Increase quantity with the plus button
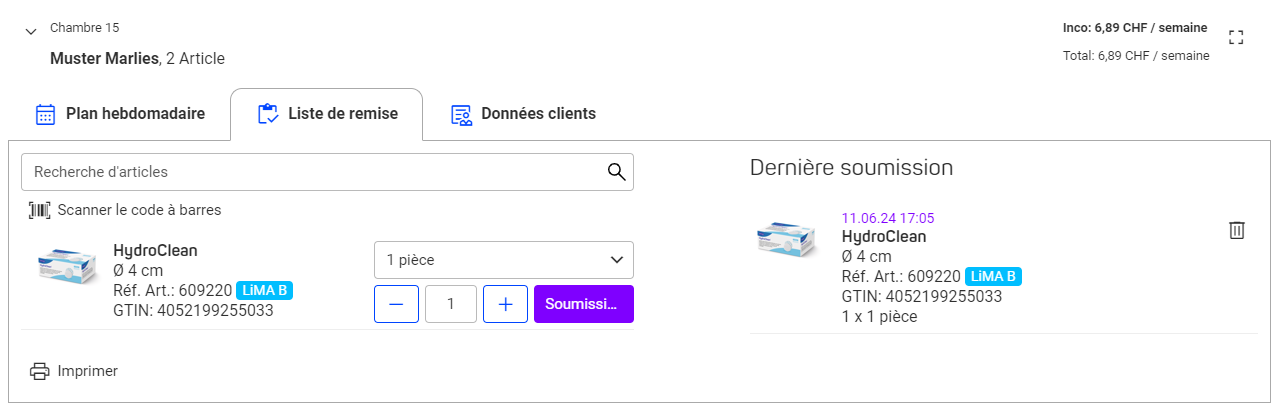 click(505, 304)
